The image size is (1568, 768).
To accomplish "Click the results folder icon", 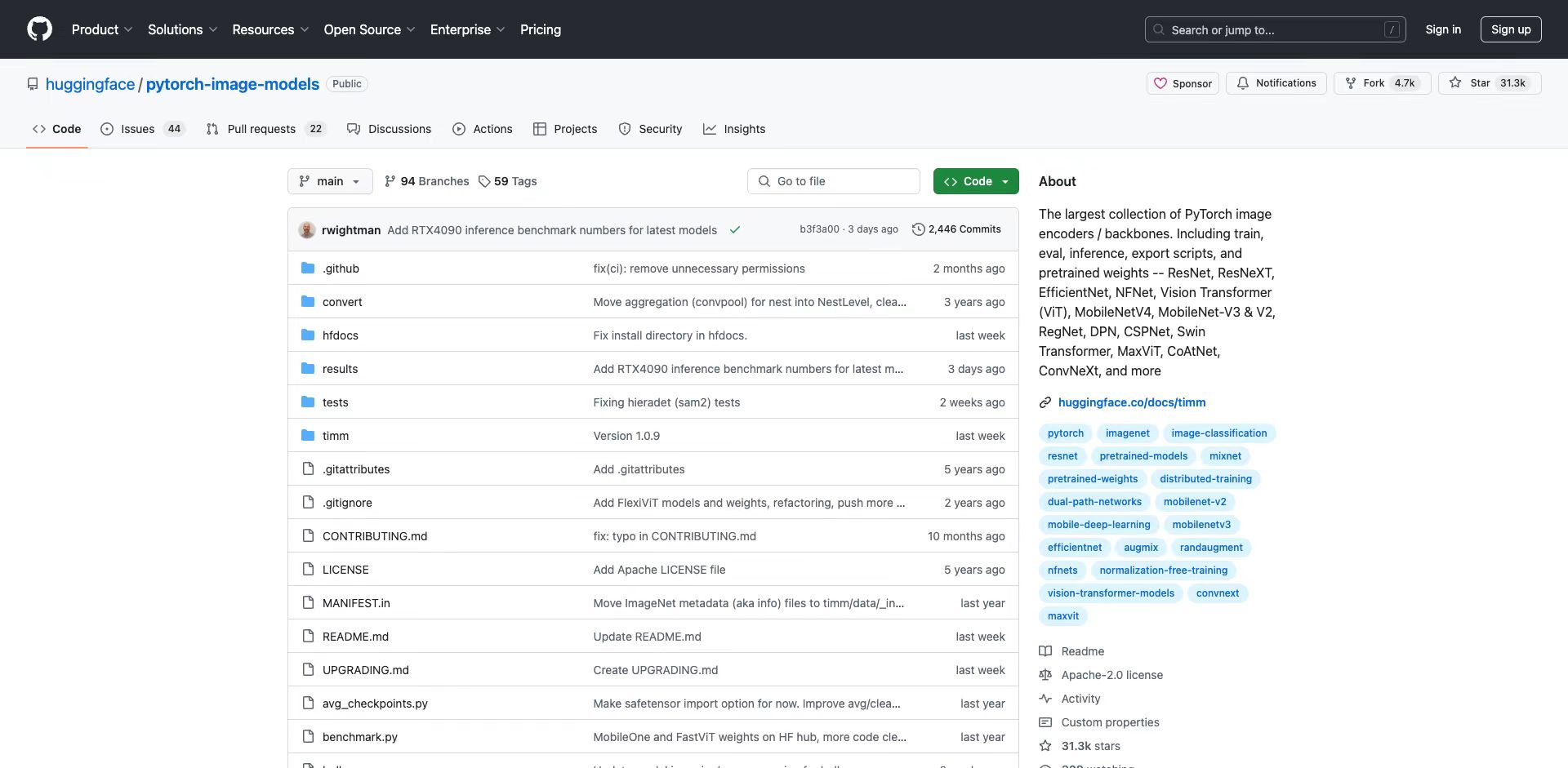I will pos(308,369).
